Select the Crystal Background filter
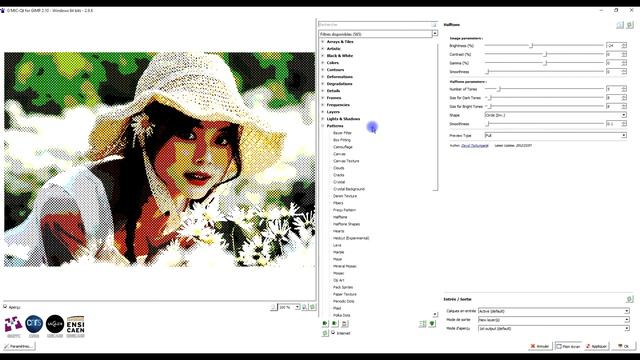Screen dimensions: 640x360 tap(349, 189)
